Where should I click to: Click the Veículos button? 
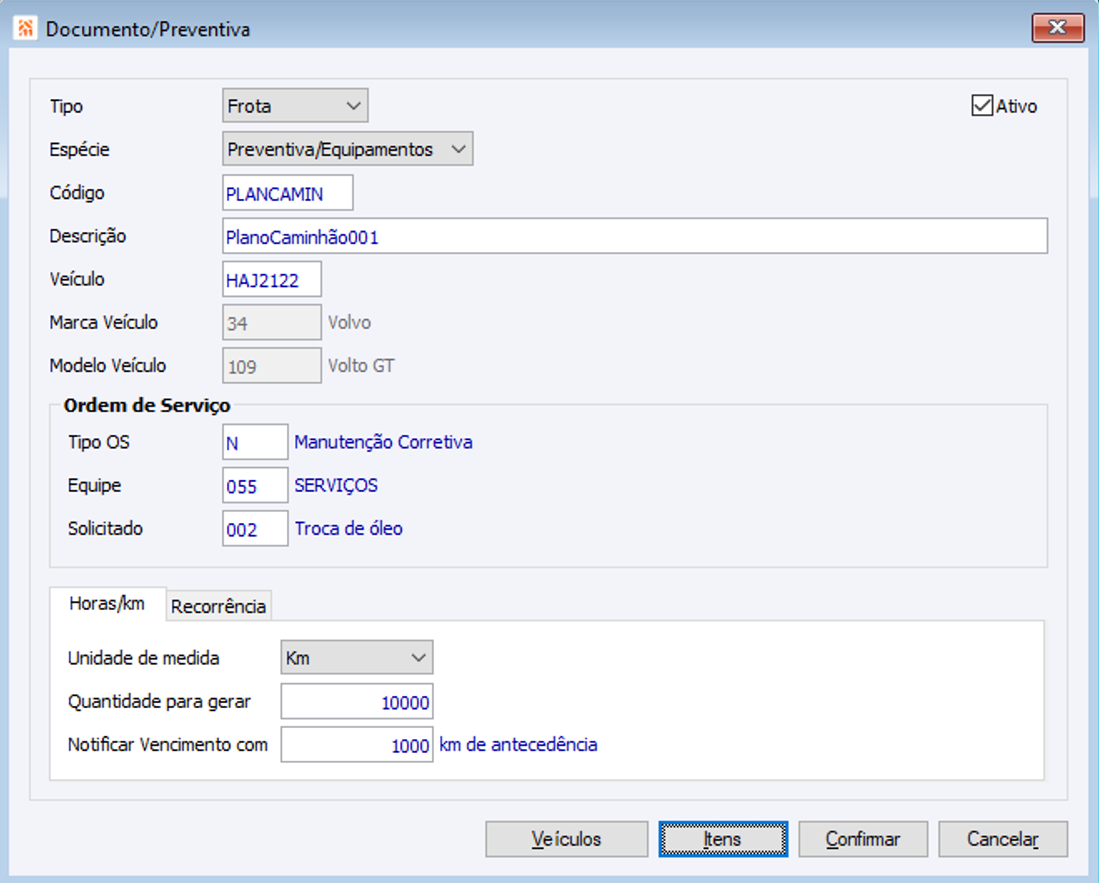566,839
